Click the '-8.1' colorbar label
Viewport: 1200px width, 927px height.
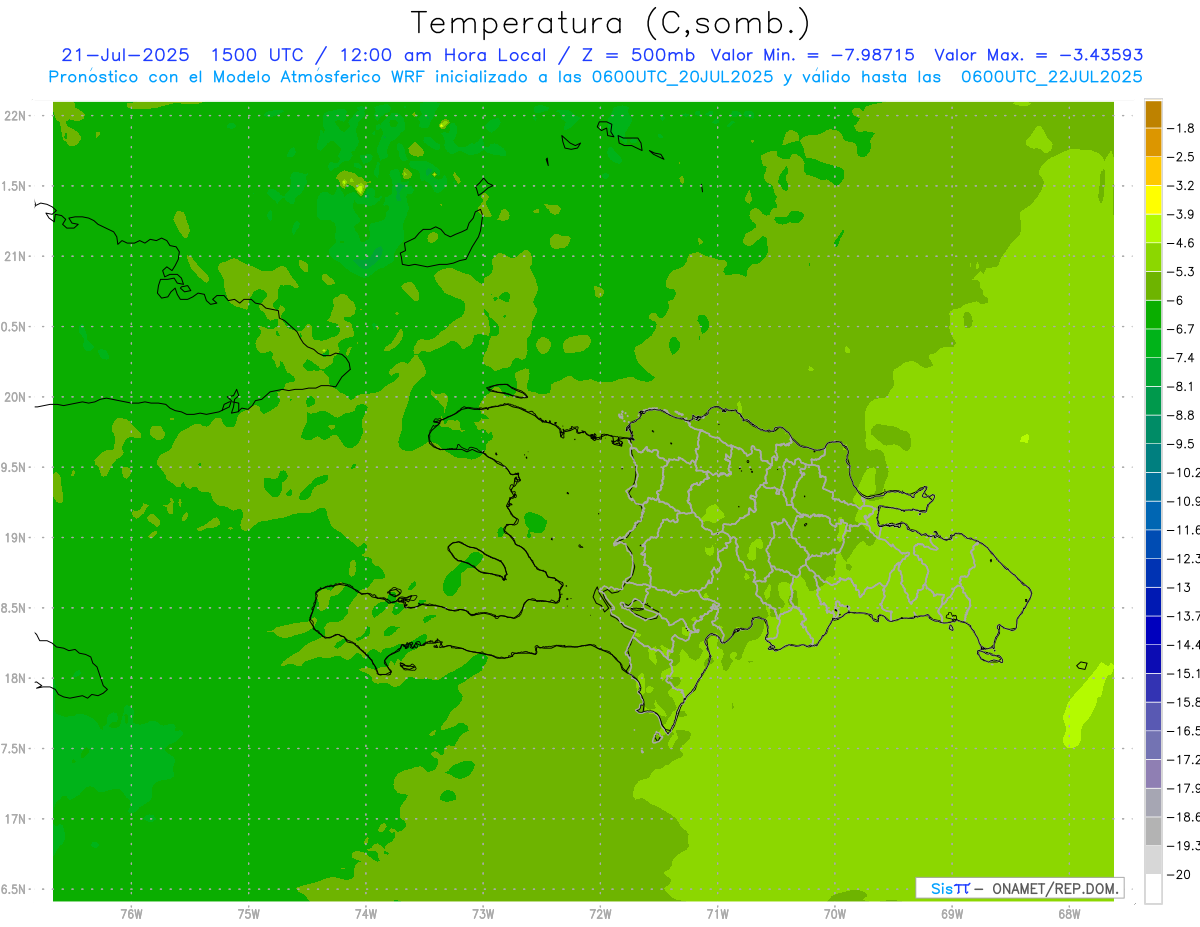click(x=1181, y=386)
